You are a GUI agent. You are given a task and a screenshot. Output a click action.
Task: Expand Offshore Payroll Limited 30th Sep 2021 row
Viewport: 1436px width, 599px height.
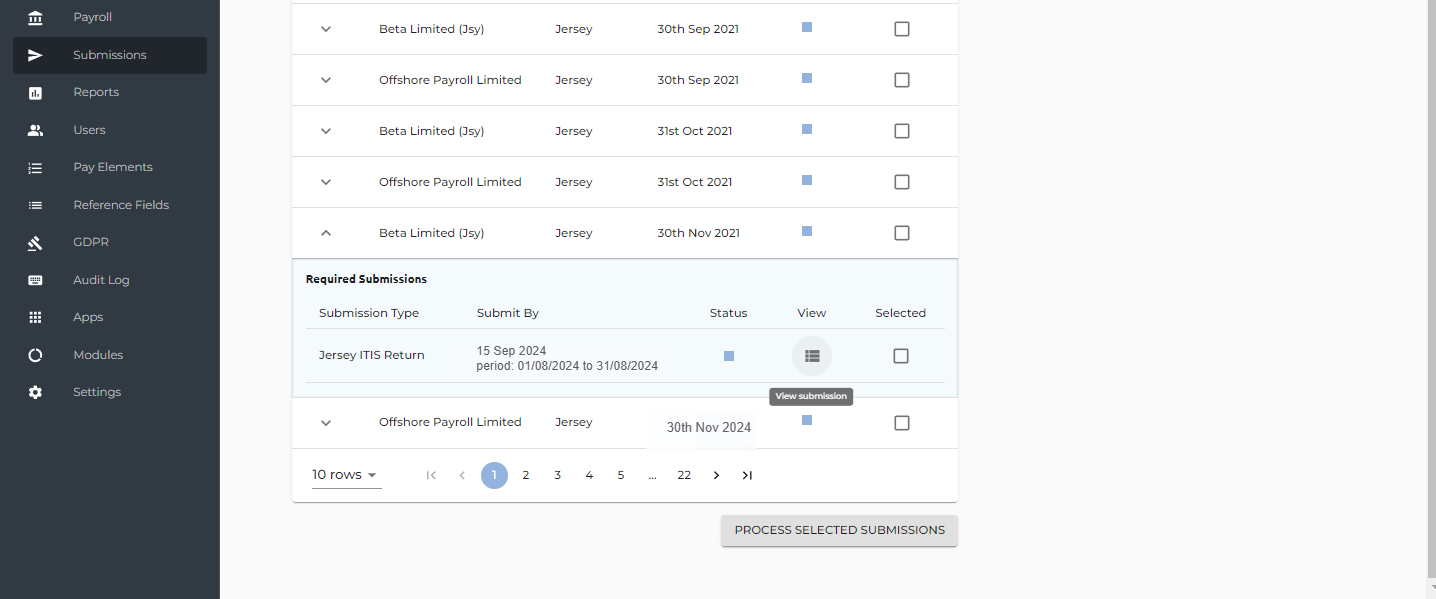click(325, 80)
